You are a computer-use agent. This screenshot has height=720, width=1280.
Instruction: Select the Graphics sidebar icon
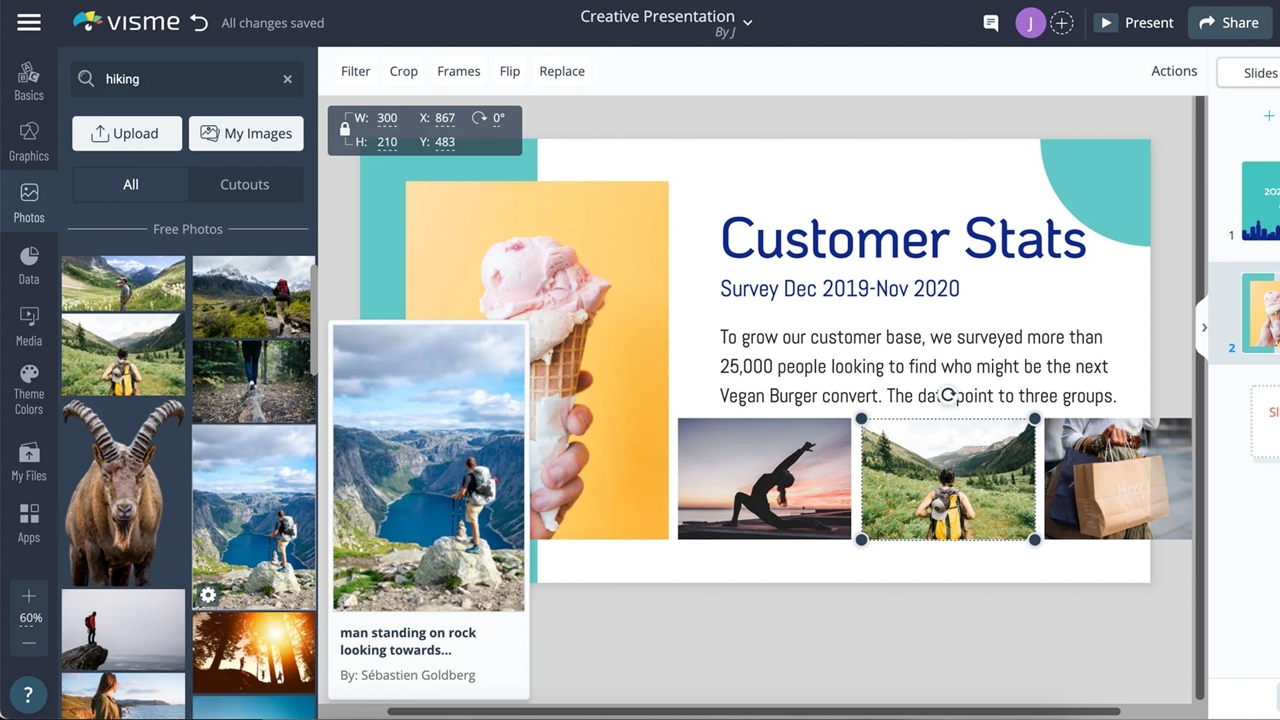pos(28,142)
